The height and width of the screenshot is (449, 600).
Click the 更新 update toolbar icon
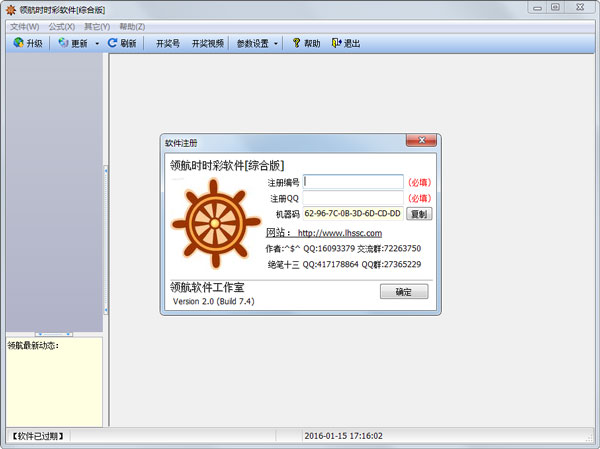click(64, 43)
